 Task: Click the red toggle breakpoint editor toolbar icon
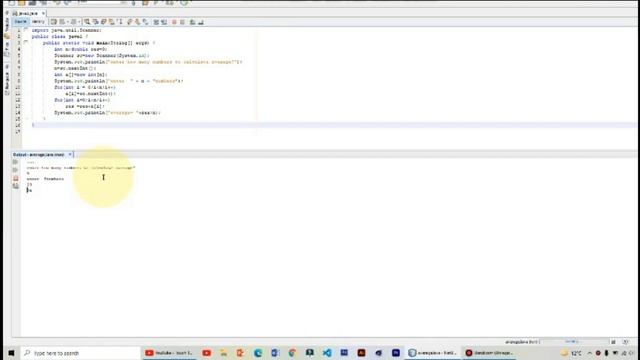[174, 22]
